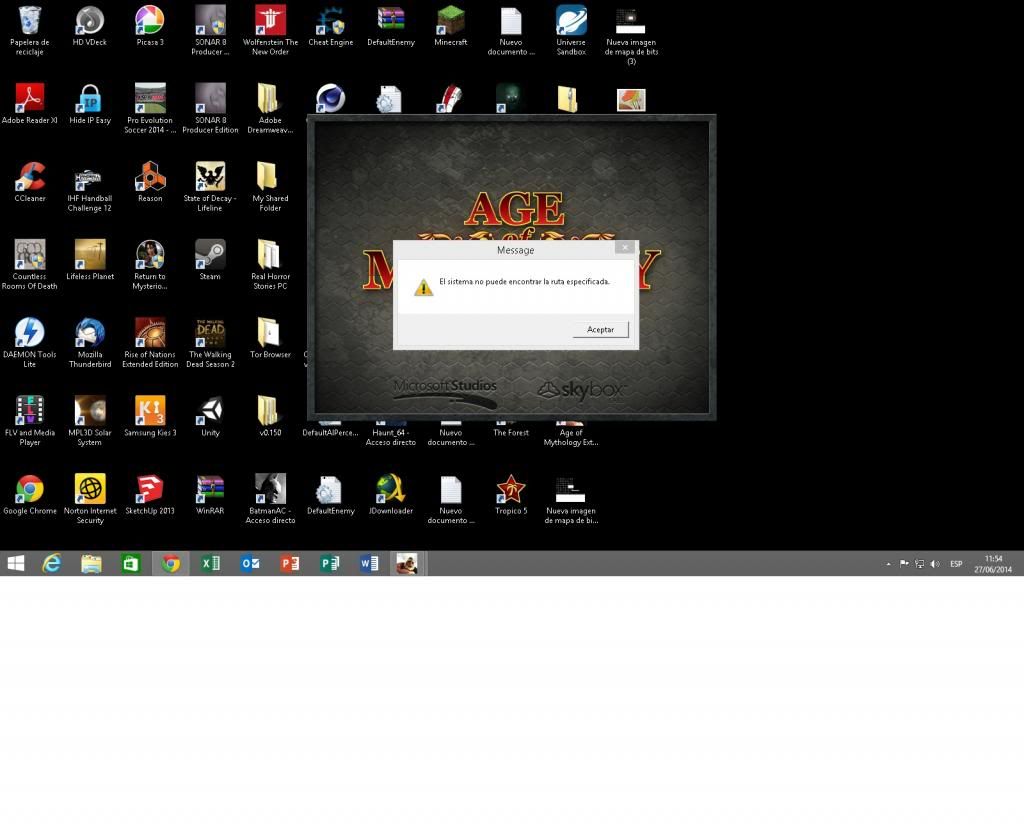The image size is (1024, 830).
Task: Select Norton Internet Security icon
Action: [89, 500]
